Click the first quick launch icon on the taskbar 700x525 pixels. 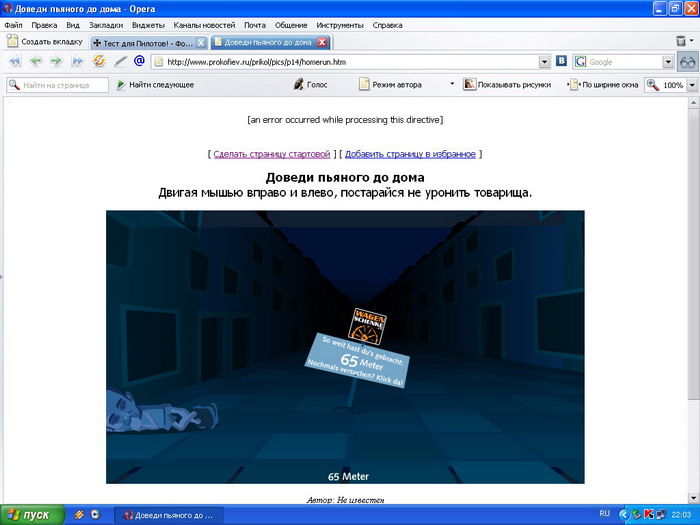79,515
